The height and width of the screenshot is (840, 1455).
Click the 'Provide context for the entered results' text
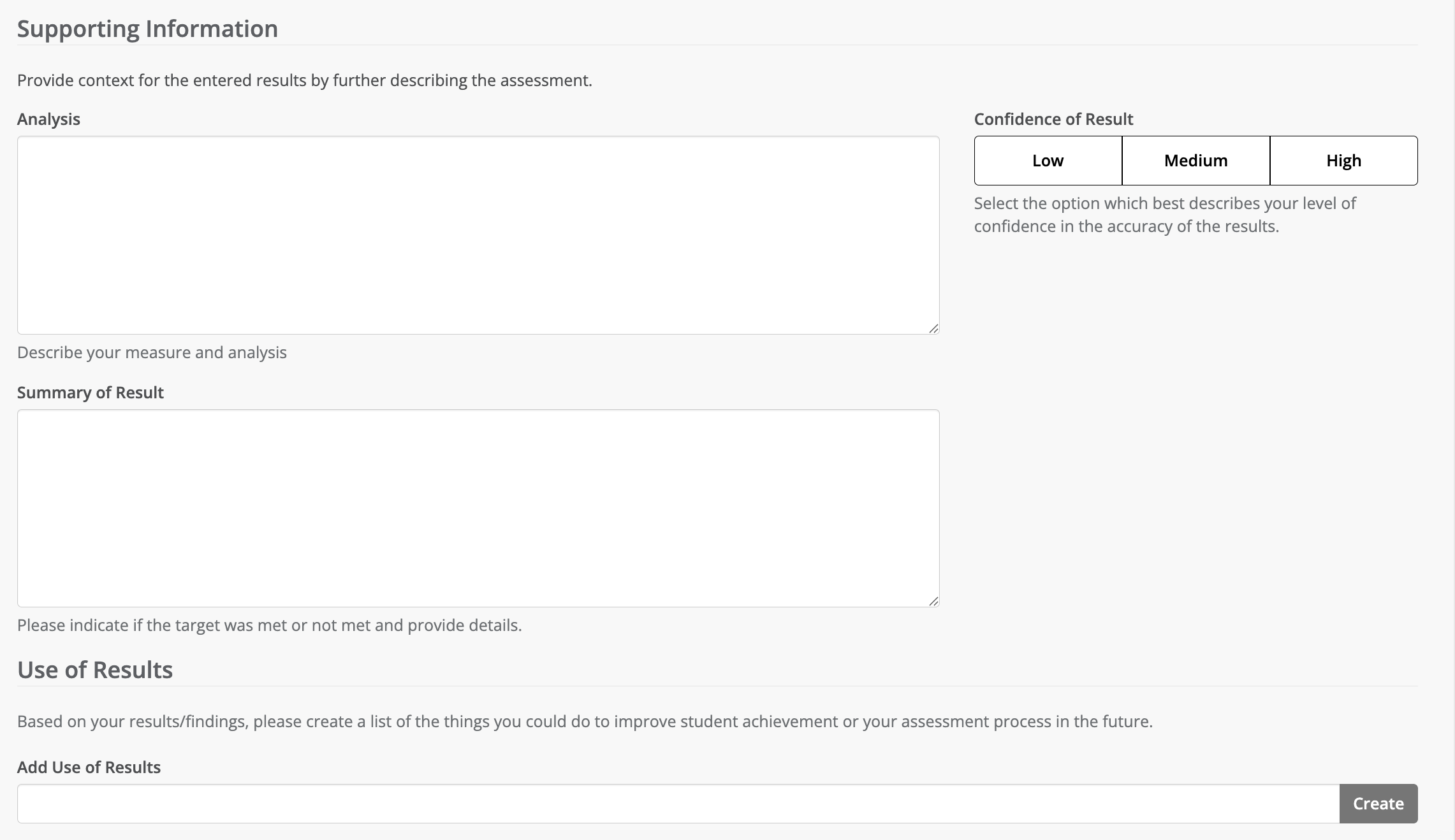304,80
